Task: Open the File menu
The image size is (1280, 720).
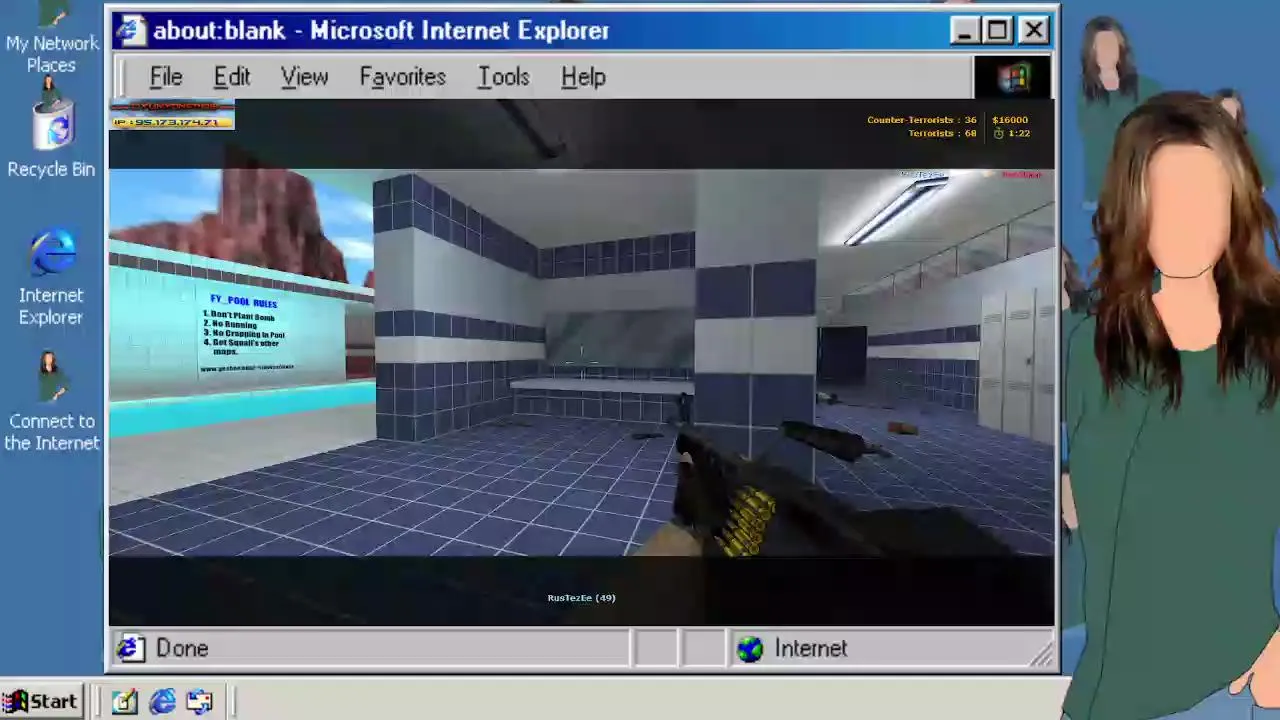Action: point(166,77)
